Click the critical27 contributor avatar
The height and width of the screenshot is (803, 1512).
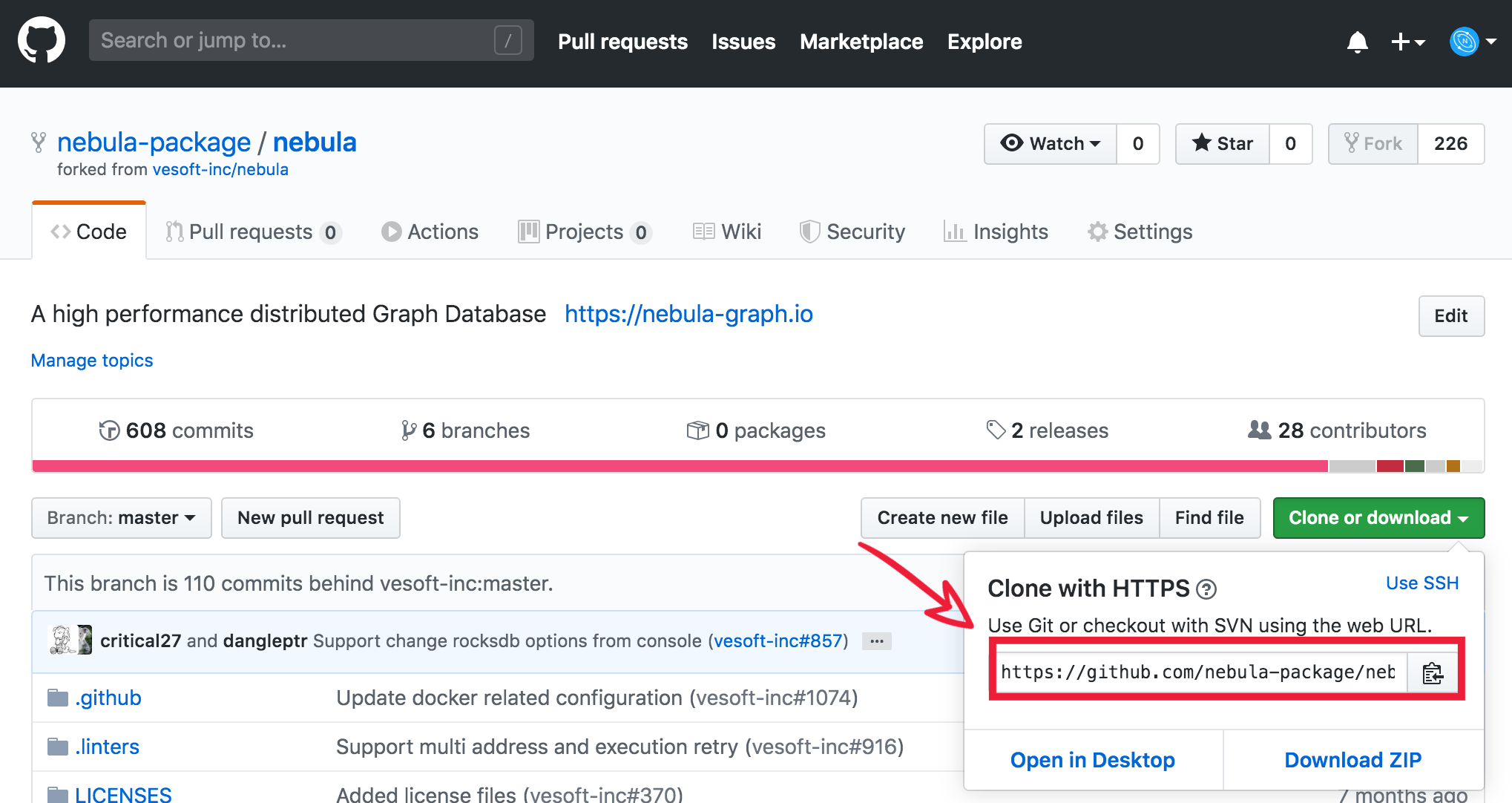click(63, 640)
